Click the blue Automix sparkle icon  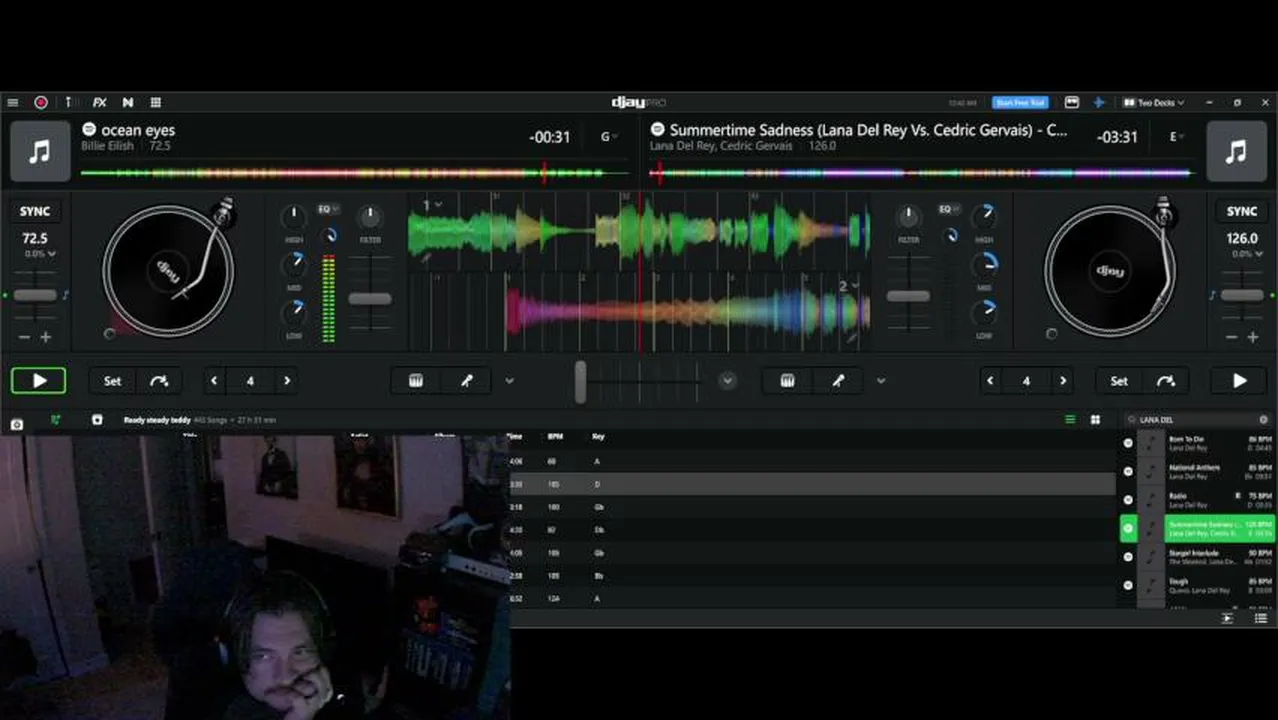[x=1099, y=102]
